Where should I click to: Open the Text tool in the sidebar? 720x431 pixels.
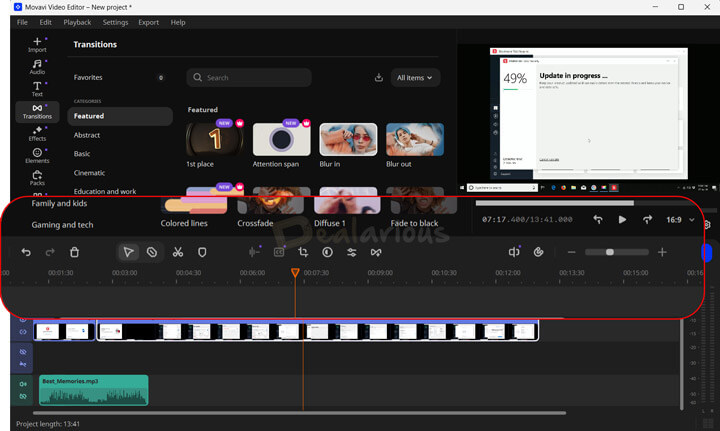(x=37, y=88)
